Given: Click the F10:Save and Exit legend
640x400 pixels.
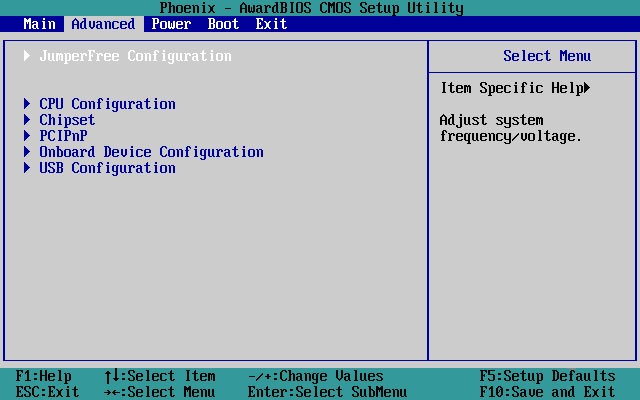Looking at the screenshot, I should [547, 392].
